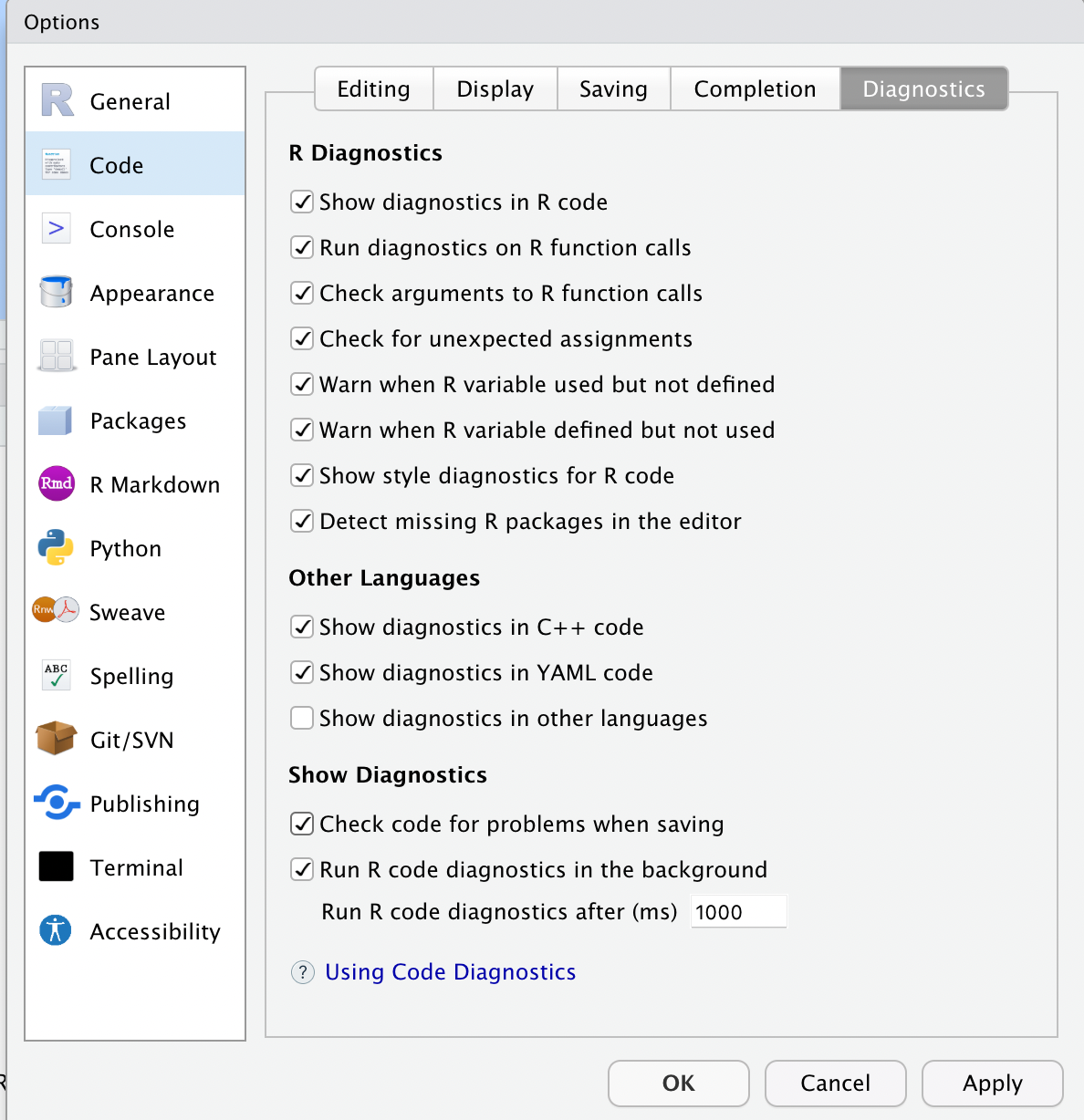Open the Completion tab
Screen dimensions: 1084x1120
click(x=755, y=88)
